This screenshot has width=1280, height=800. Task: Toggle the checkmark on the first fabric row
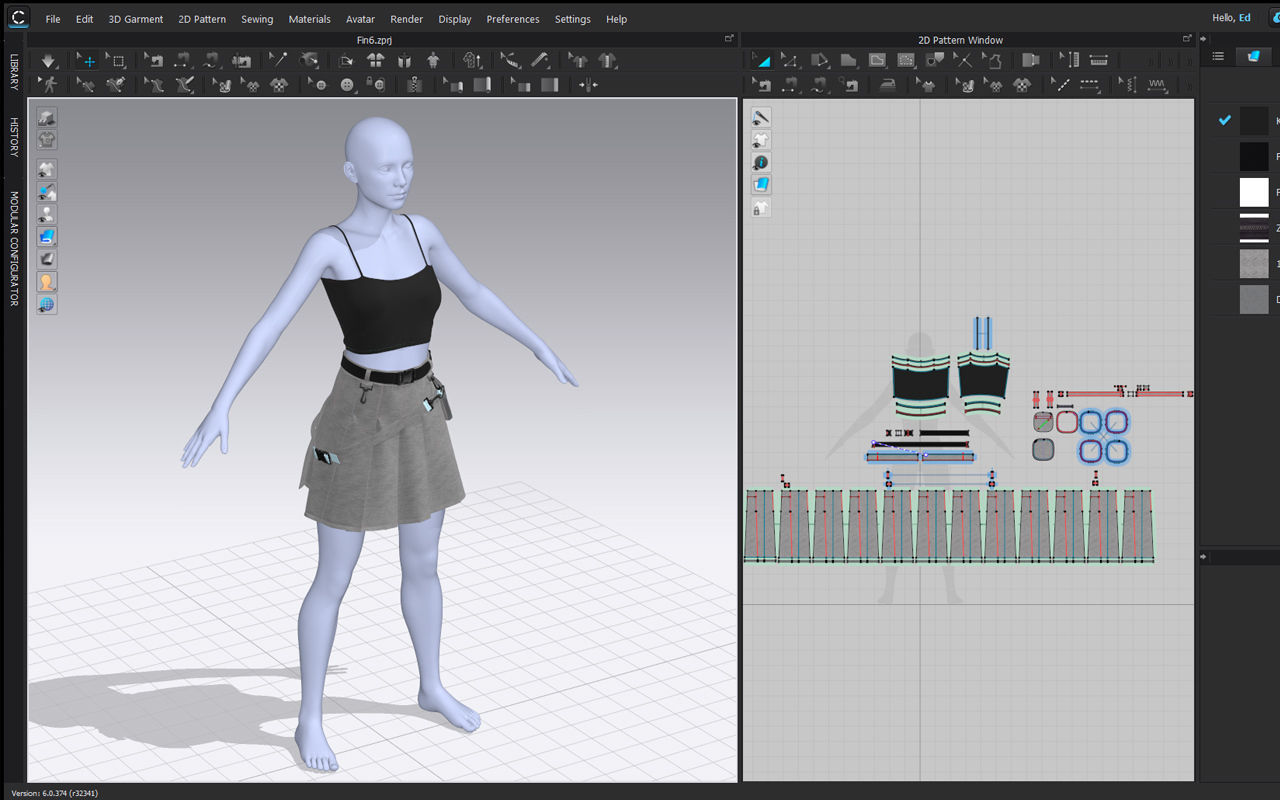(x=1224, y=121)
